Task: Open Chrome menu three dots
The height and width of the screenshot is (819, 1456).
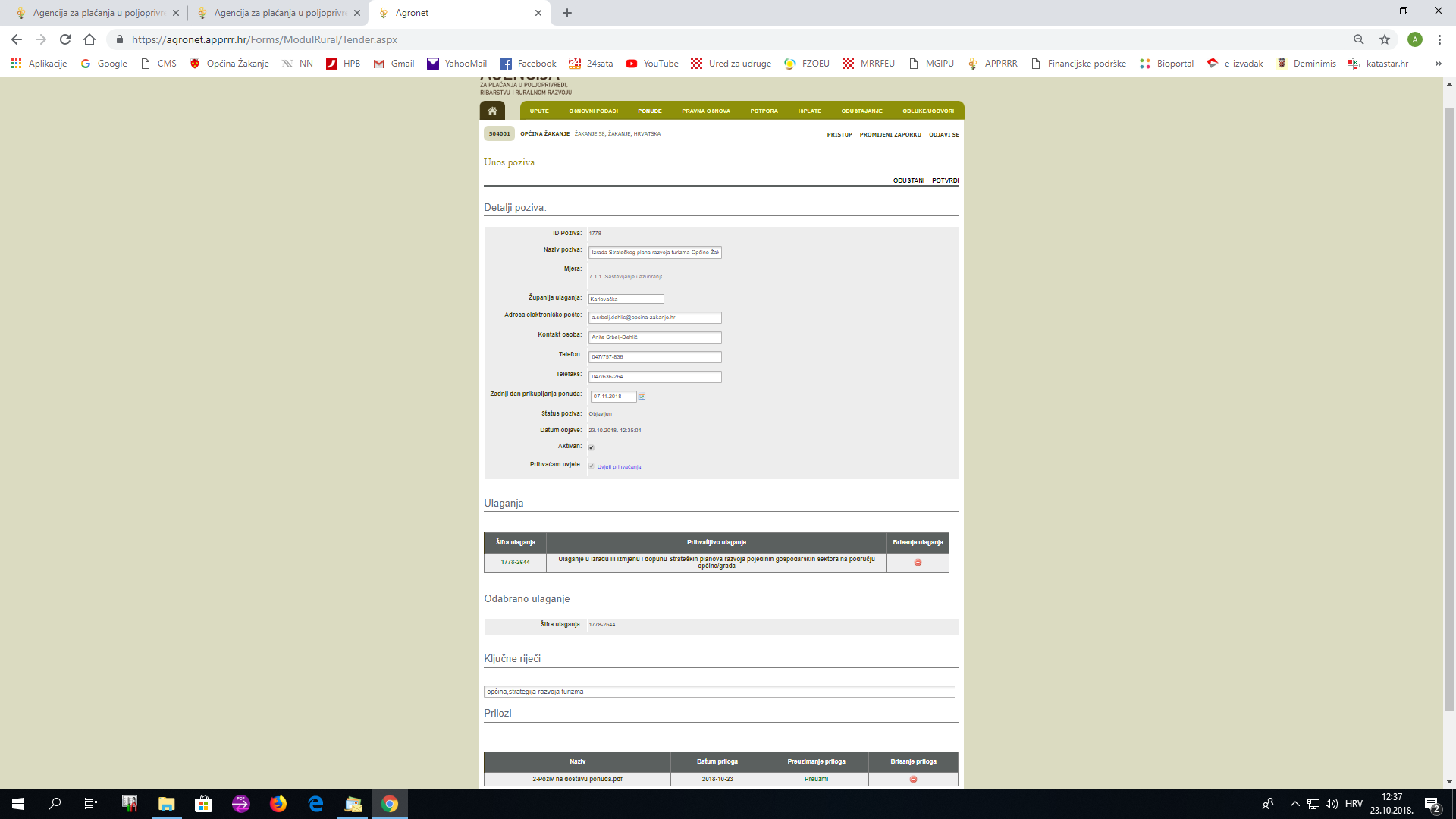Action: [x=1439, y=39]
